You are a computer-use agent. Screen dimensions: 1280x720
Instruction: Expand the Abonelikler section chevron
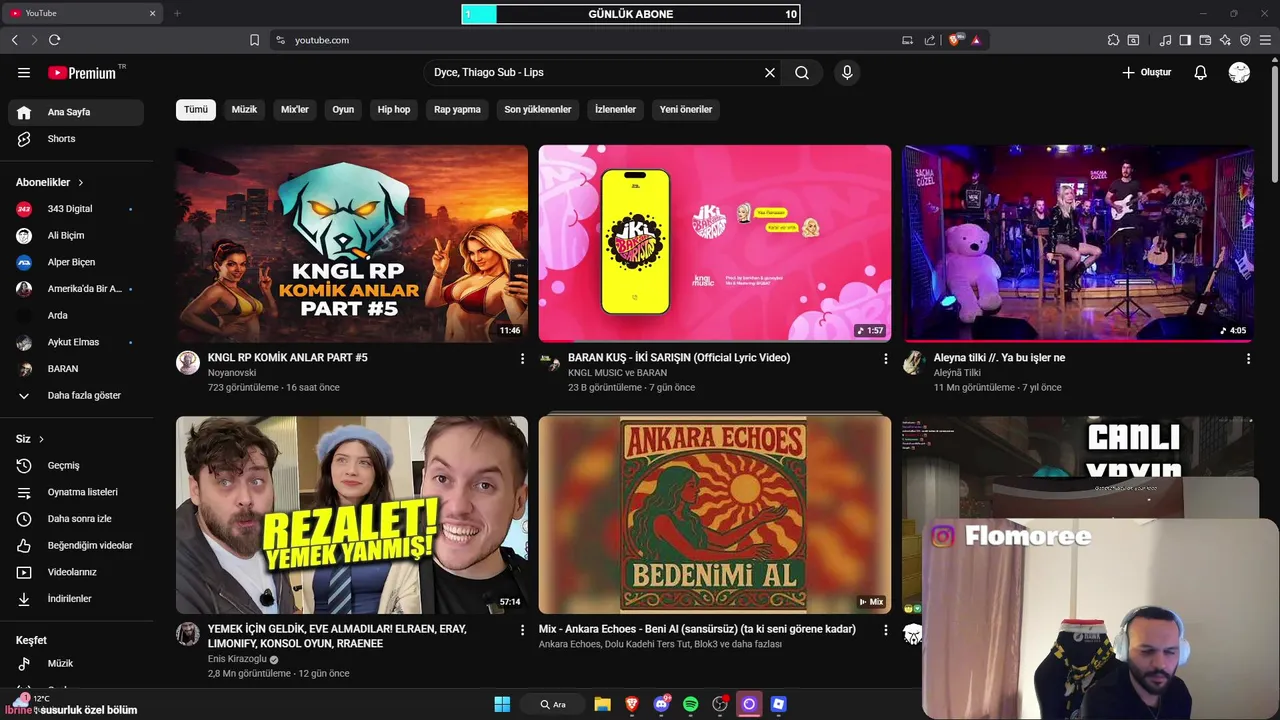(81, 183)
